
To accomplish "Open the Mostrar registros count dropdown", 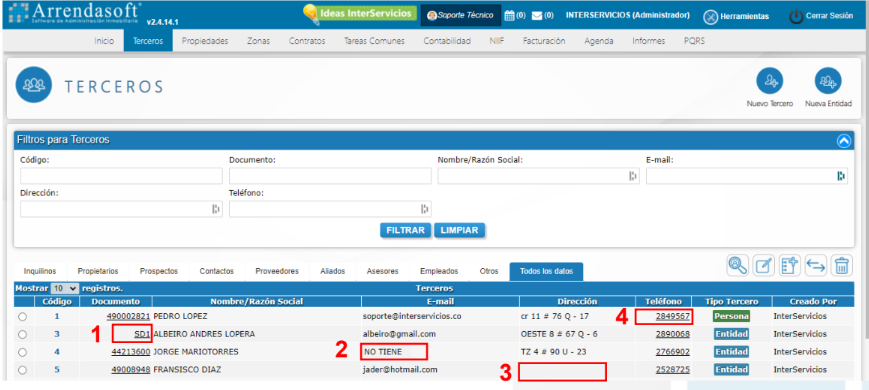I will 65,289.
